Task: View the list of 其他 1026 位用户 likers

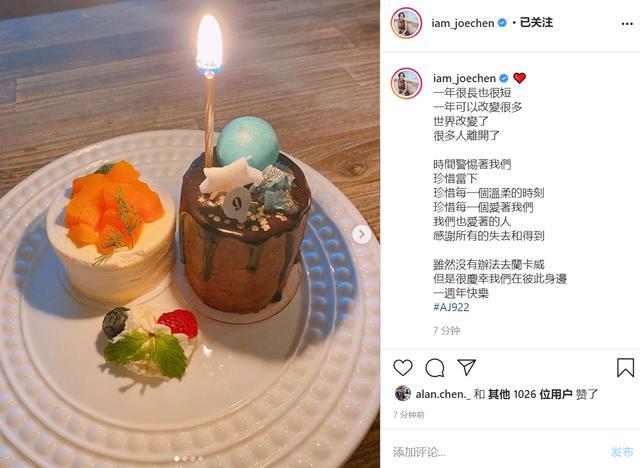Action: pos(530,394)
